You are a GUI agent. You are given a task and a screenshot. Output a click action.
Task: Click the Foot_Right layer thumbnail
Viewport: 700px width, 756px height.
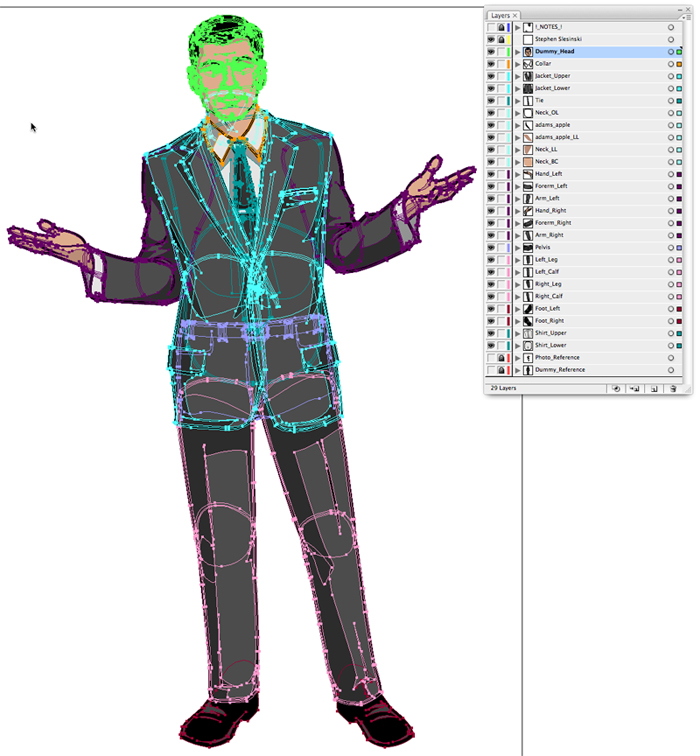[x=528, y=321]
